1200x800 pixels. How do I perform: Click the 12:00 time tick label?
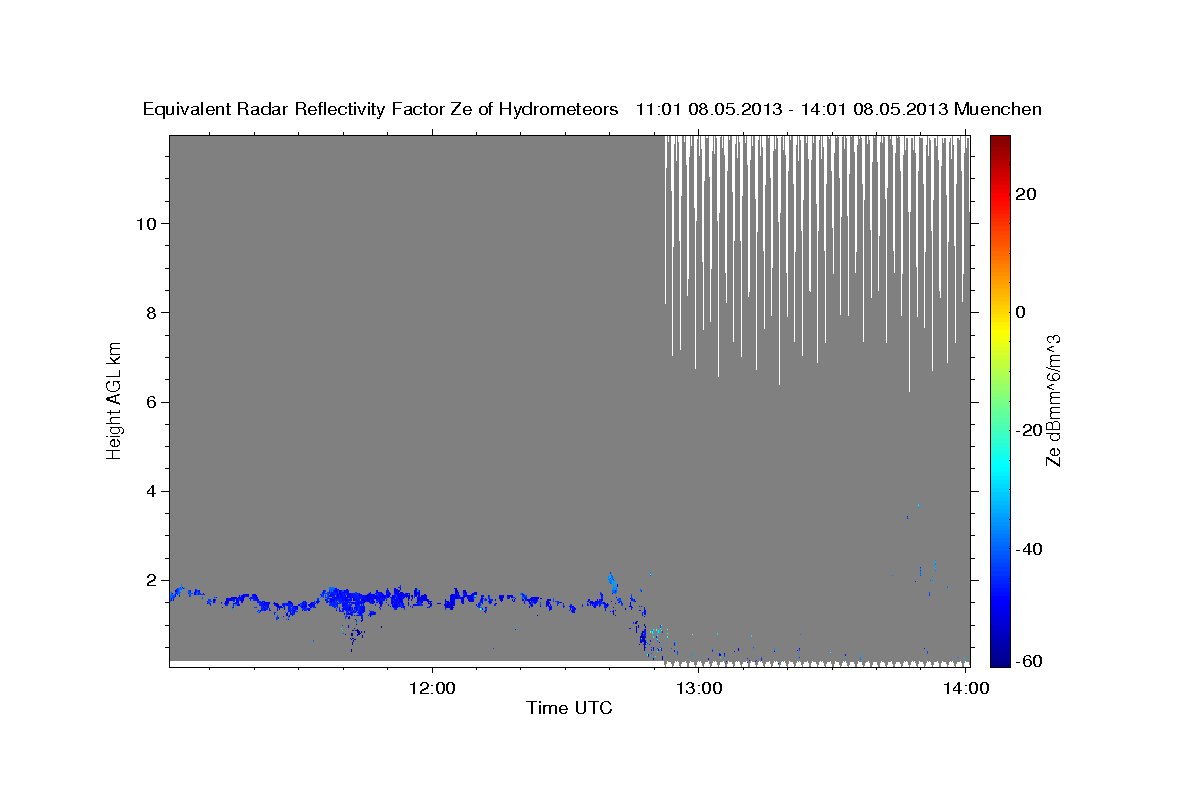(433, 688)
